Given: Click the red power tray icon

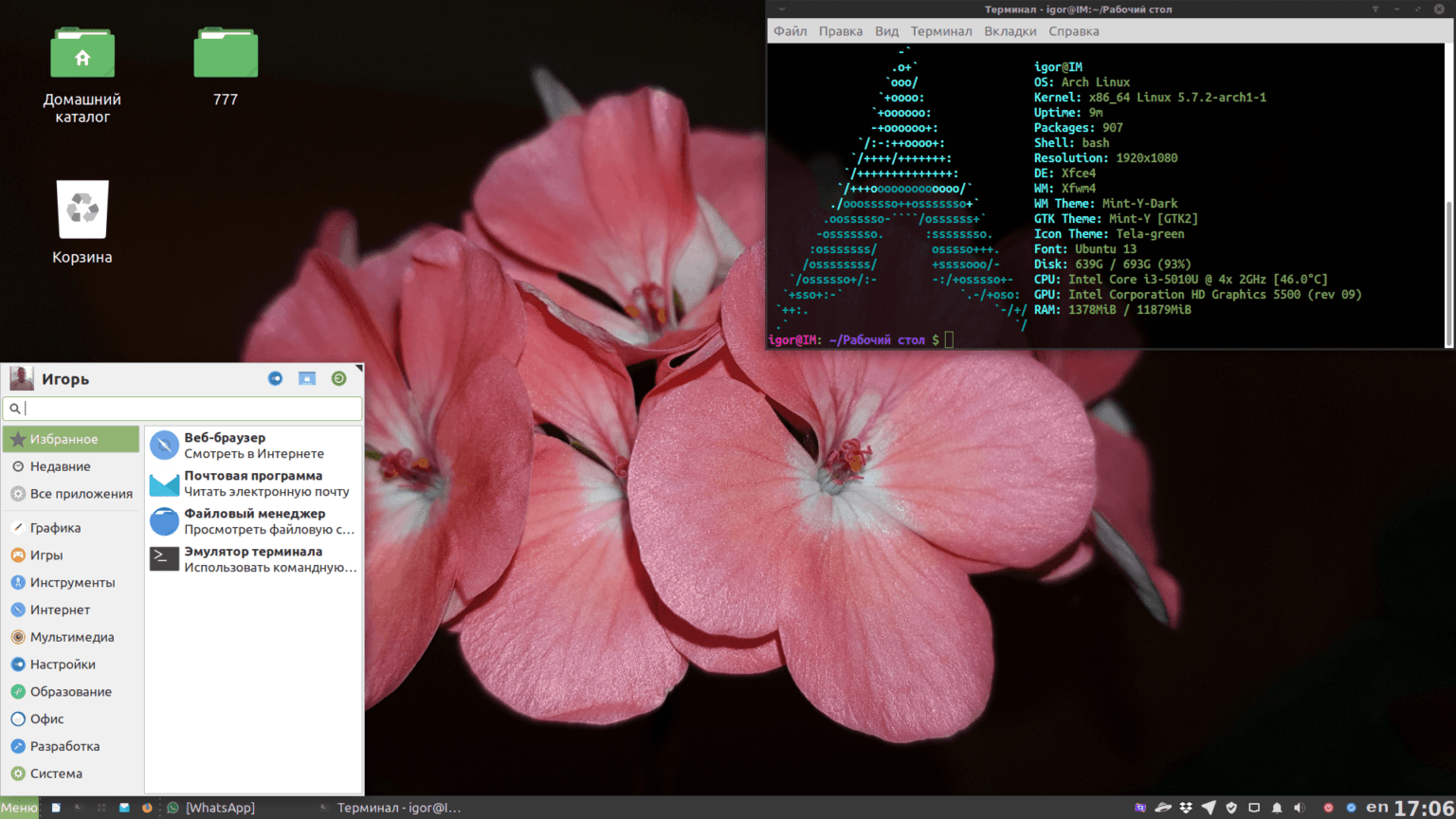Looking at the screenshot, I should [1328, 808].
